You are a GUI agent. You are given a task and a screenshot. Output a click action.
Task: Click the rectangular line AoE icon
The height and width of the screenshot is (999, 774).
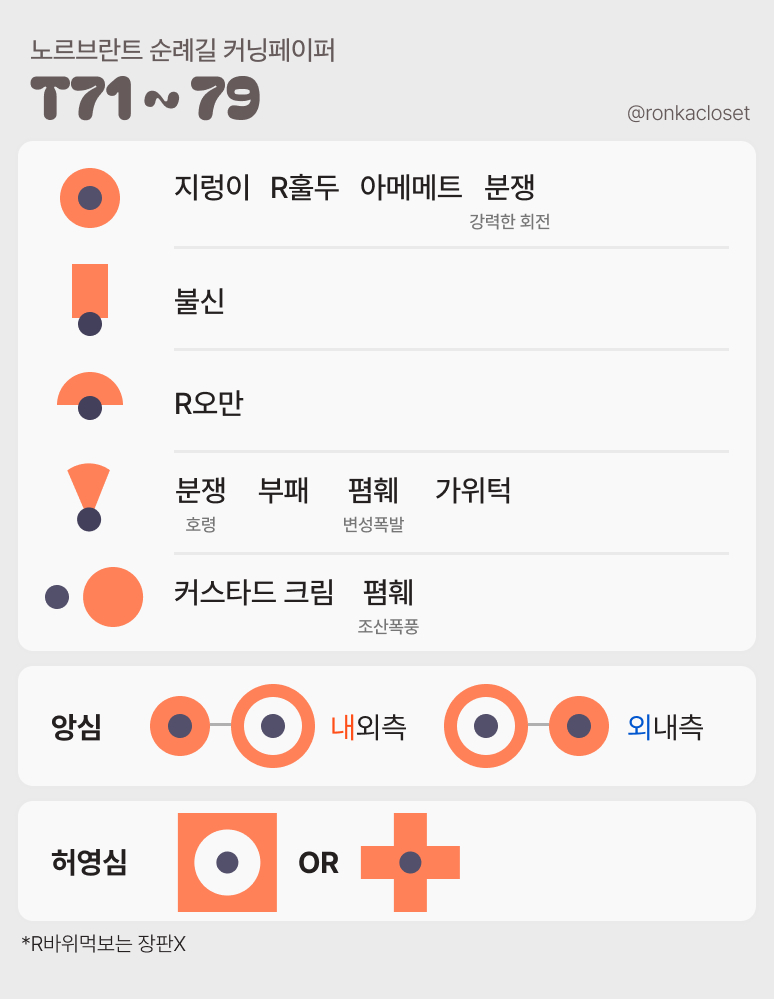point(90,289)
